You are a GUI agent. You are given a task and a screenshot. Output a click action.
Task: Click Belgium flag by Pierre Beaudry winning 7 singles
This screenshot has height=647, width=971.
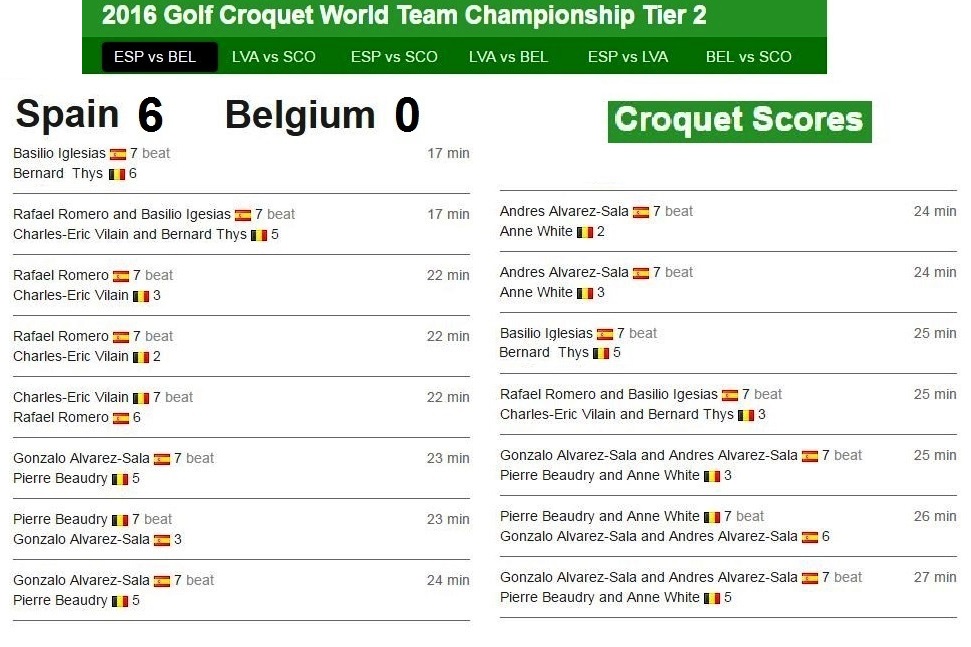tap(120, 520)
